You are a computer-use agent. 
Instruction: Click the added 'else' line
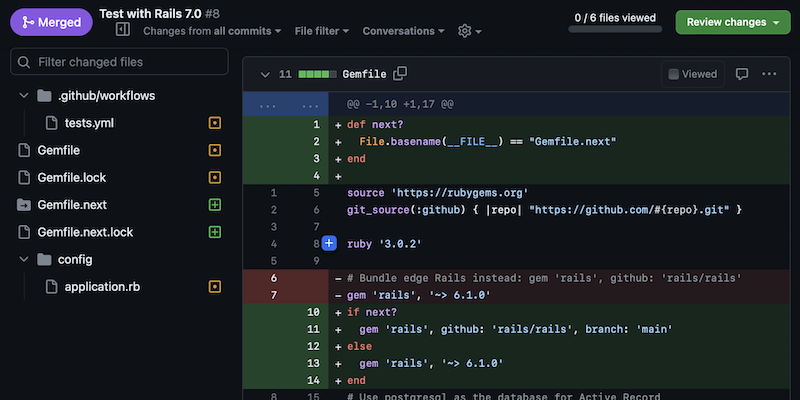(359, 346)
